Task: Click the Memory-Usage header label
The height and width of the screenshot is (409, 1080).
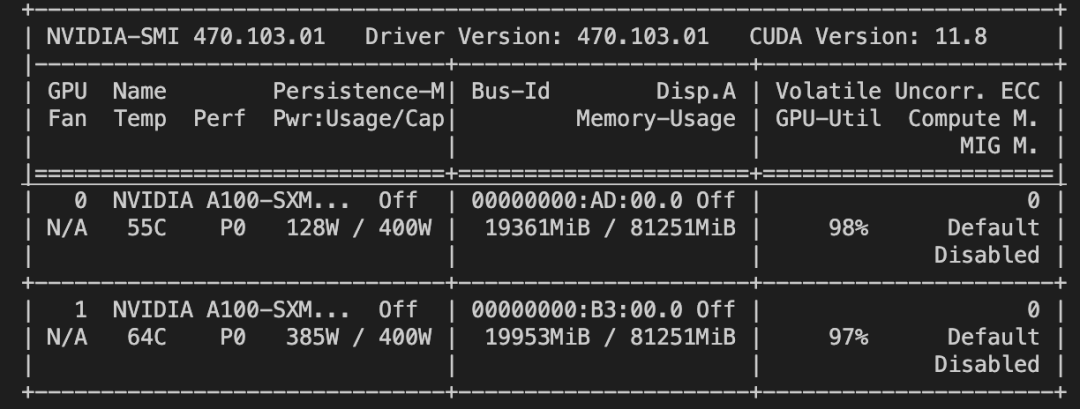Action: point(655,119)
